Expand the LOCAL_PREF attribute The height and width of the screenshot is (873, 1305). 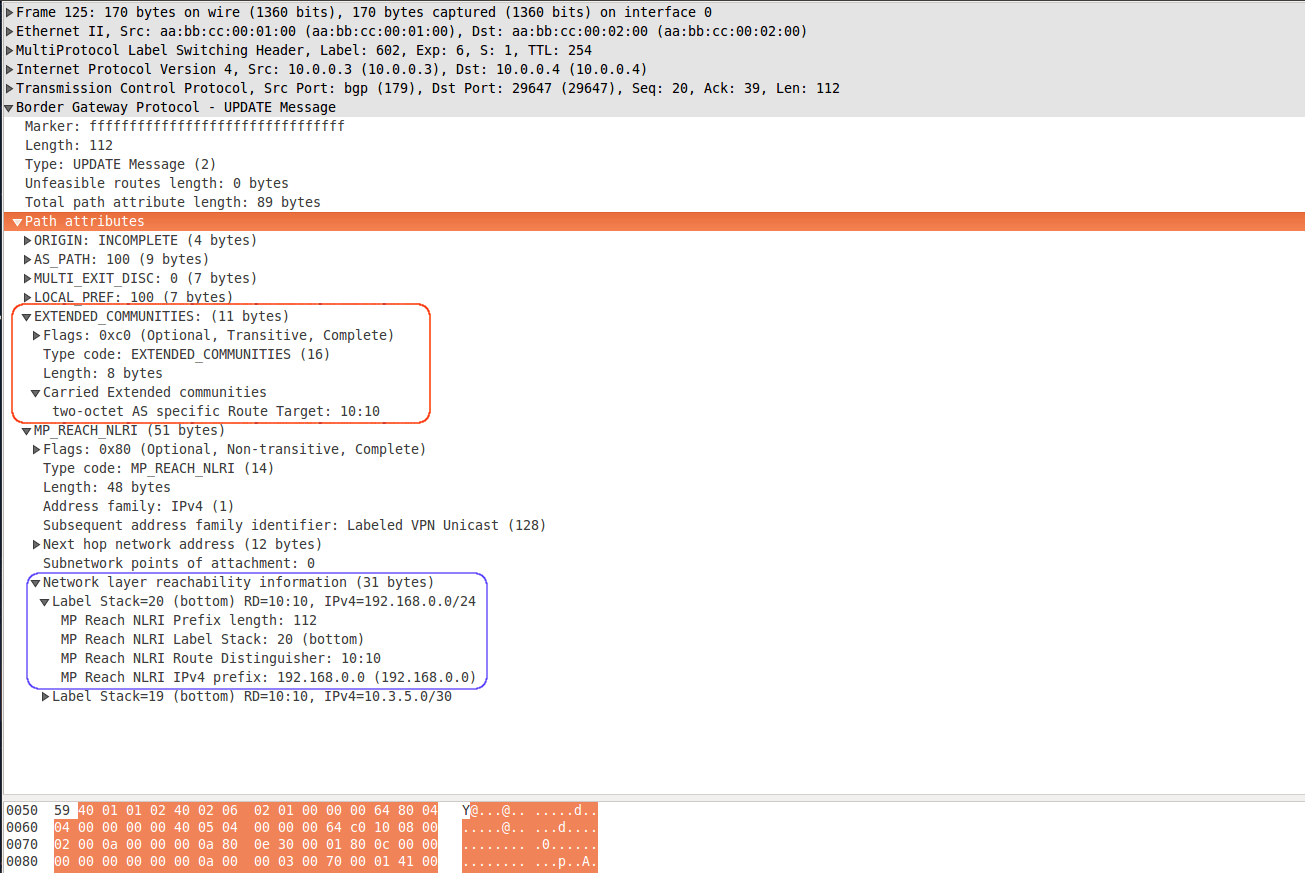pyautogui.click(x=27, y=296)
